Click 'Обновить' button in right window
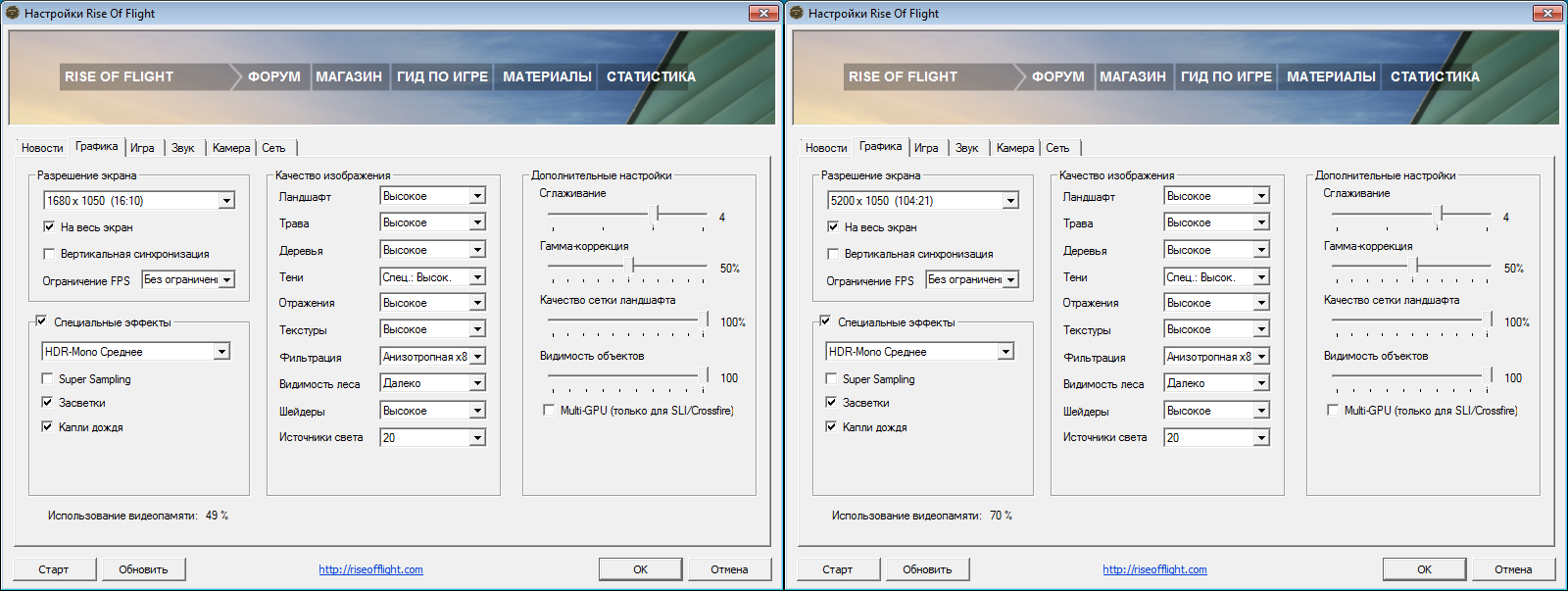 tap(927, 569)
